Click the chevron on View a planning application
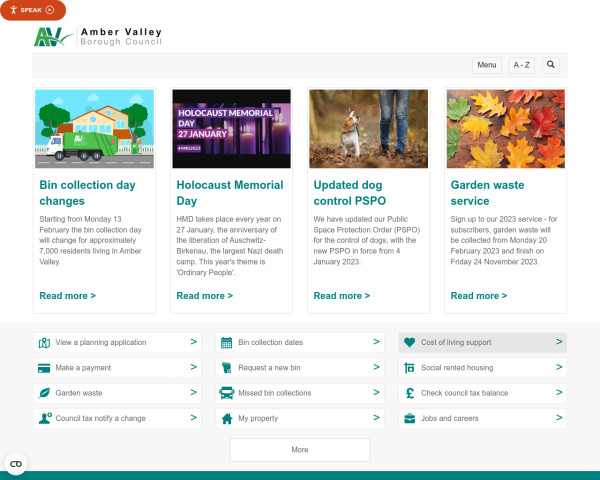600x480 pixels. click(x=194, y=341)
